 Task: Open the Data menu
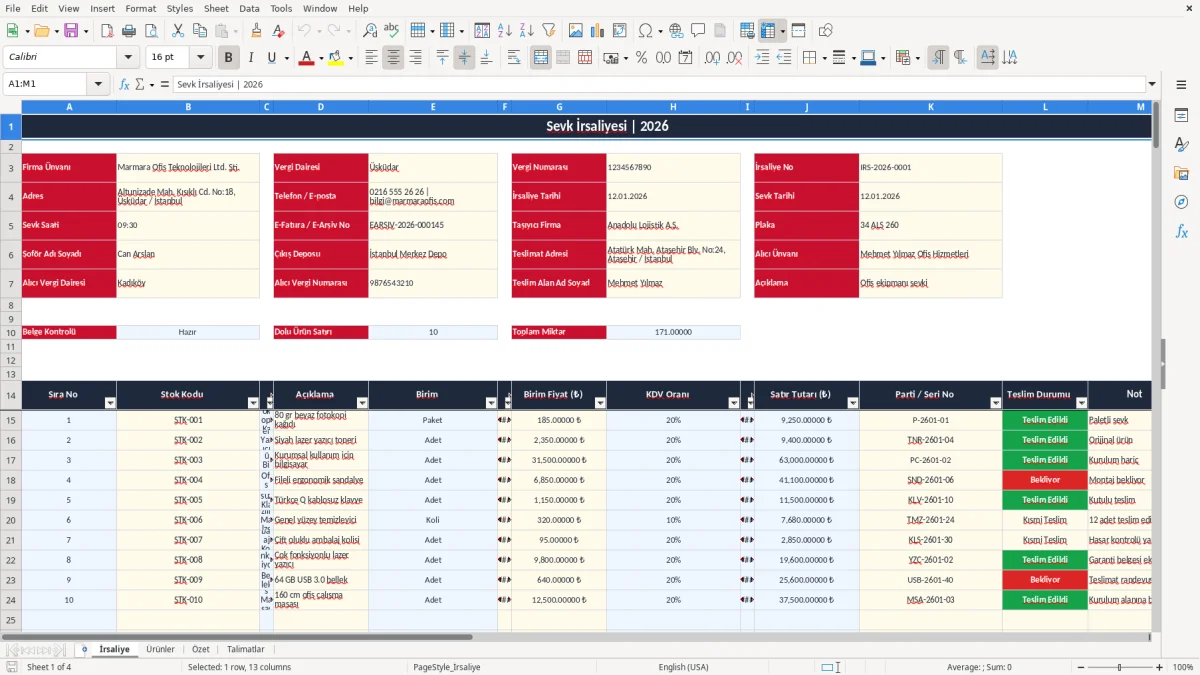pos(249,8)
